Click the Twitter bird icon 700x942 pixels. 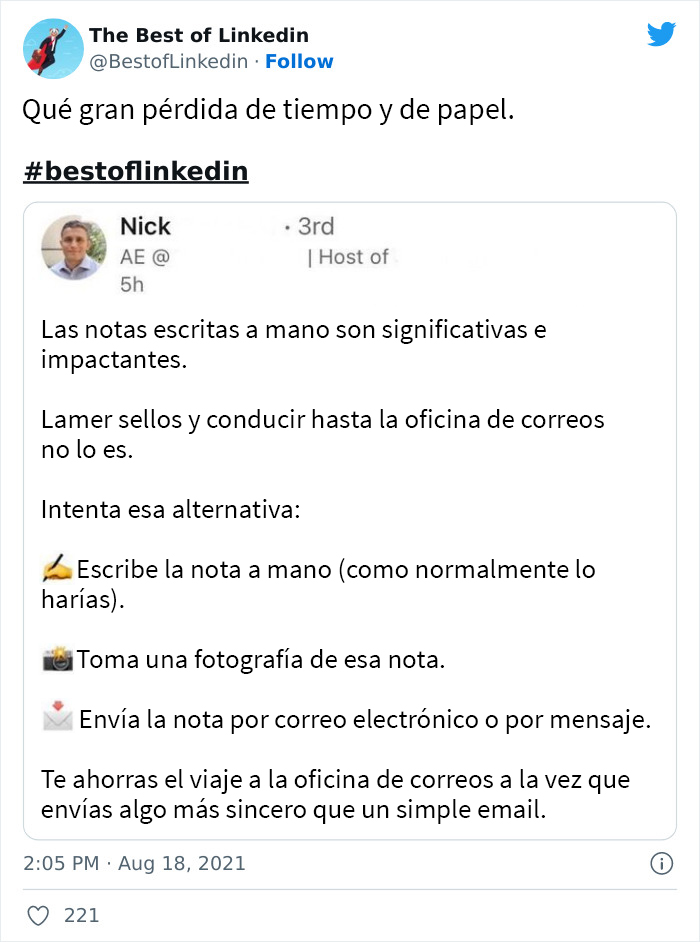(x=662, y=33)
